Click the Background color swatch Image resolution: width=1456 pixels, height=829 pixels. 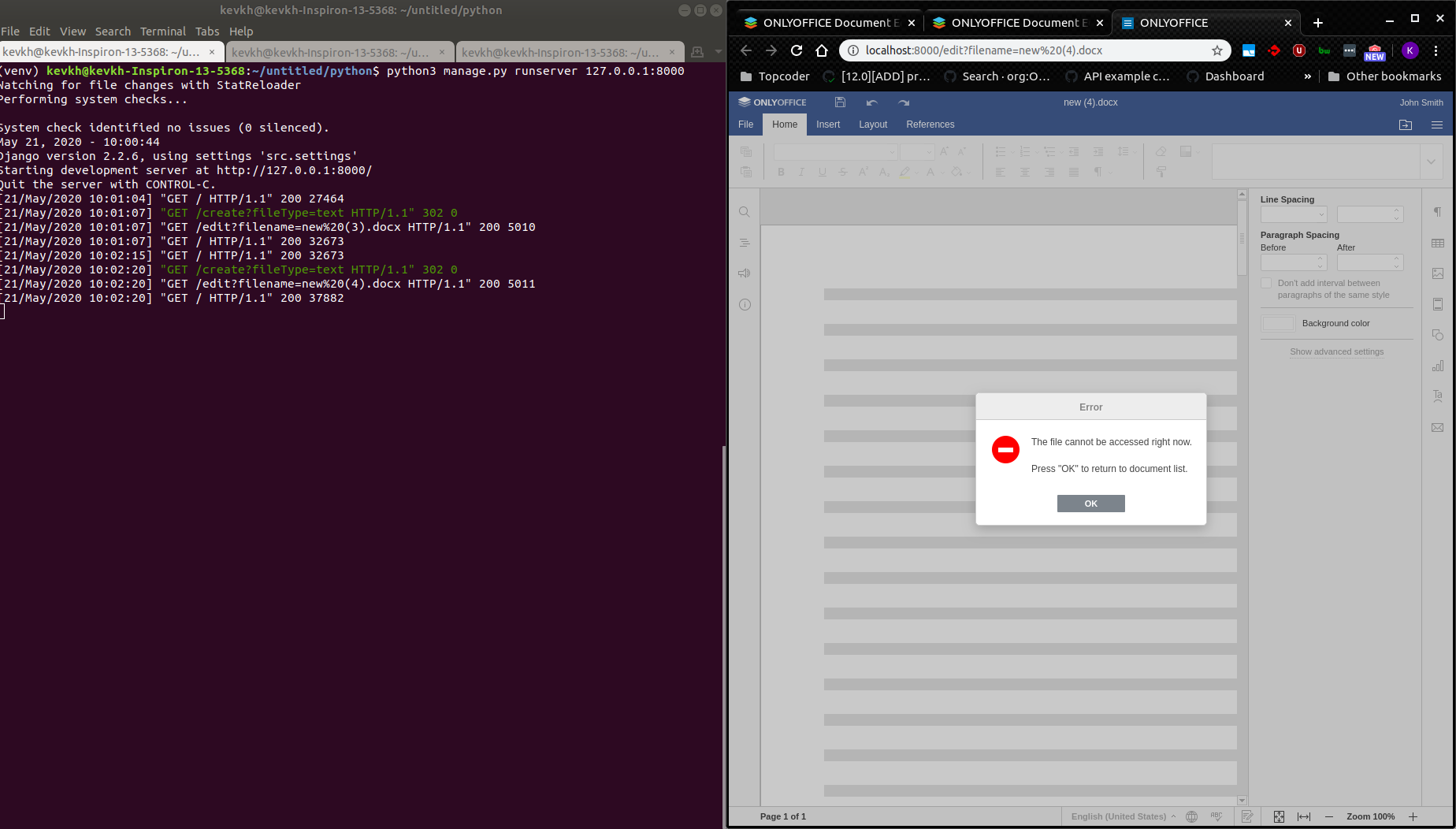[x=1277, y=323]
